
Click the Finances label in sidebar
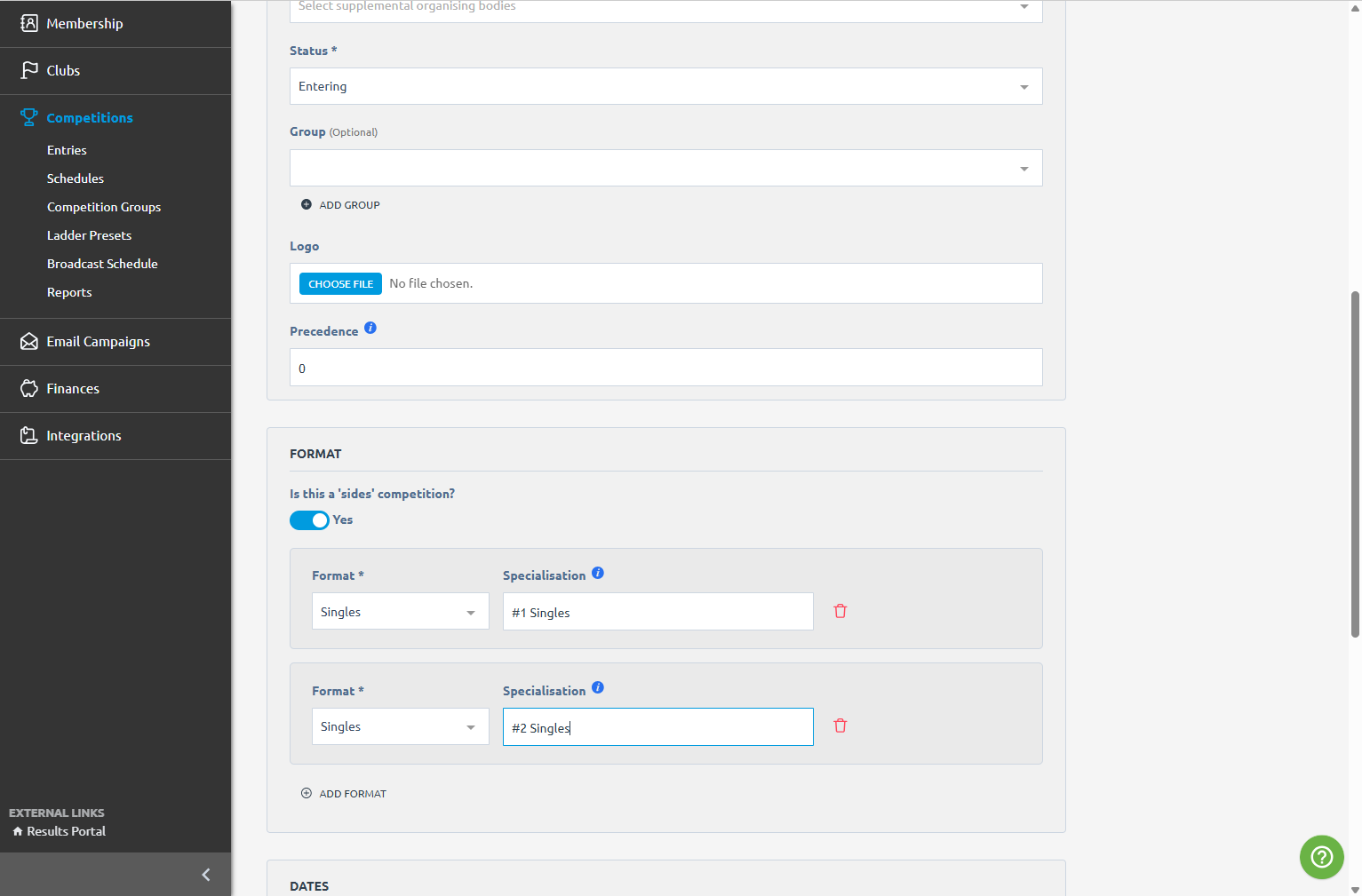73,388
